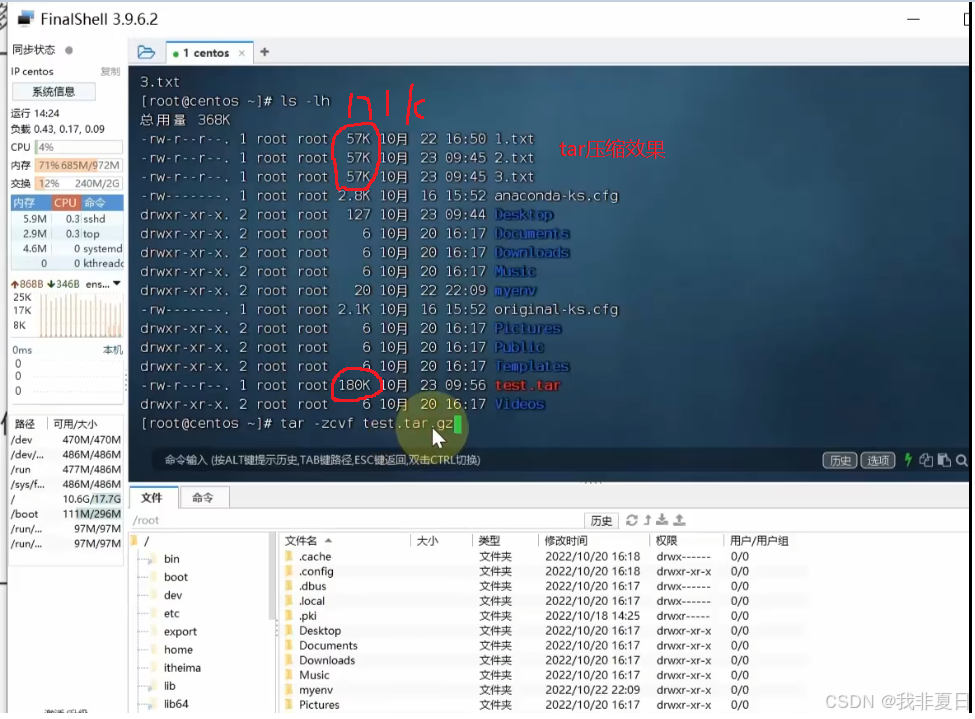Click the sshd process row
Image resolution: width=975 pixels, height=719 pixels.
pyautogui.click(x=67, y=219)
